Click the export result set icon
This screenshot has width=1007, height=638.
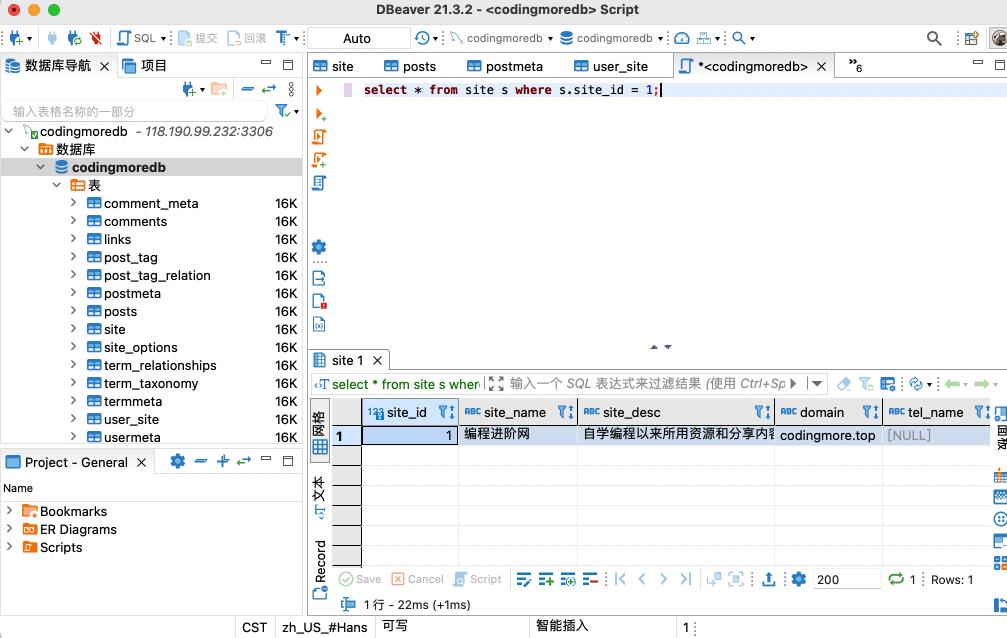pyautogui.click(x=769, y=579)
